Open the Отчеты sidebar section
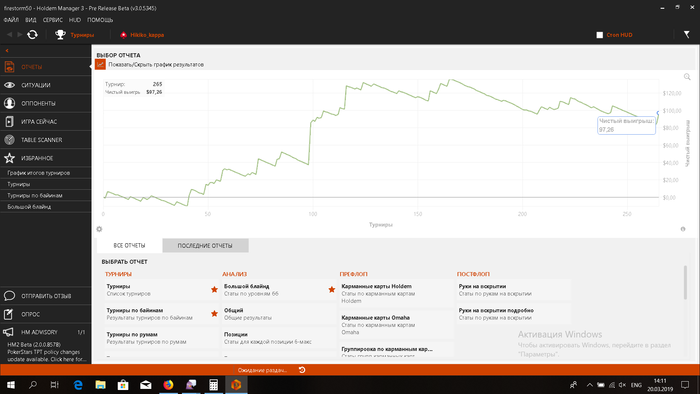This screenshot has height=394, width=700. (x=46, y=67)
